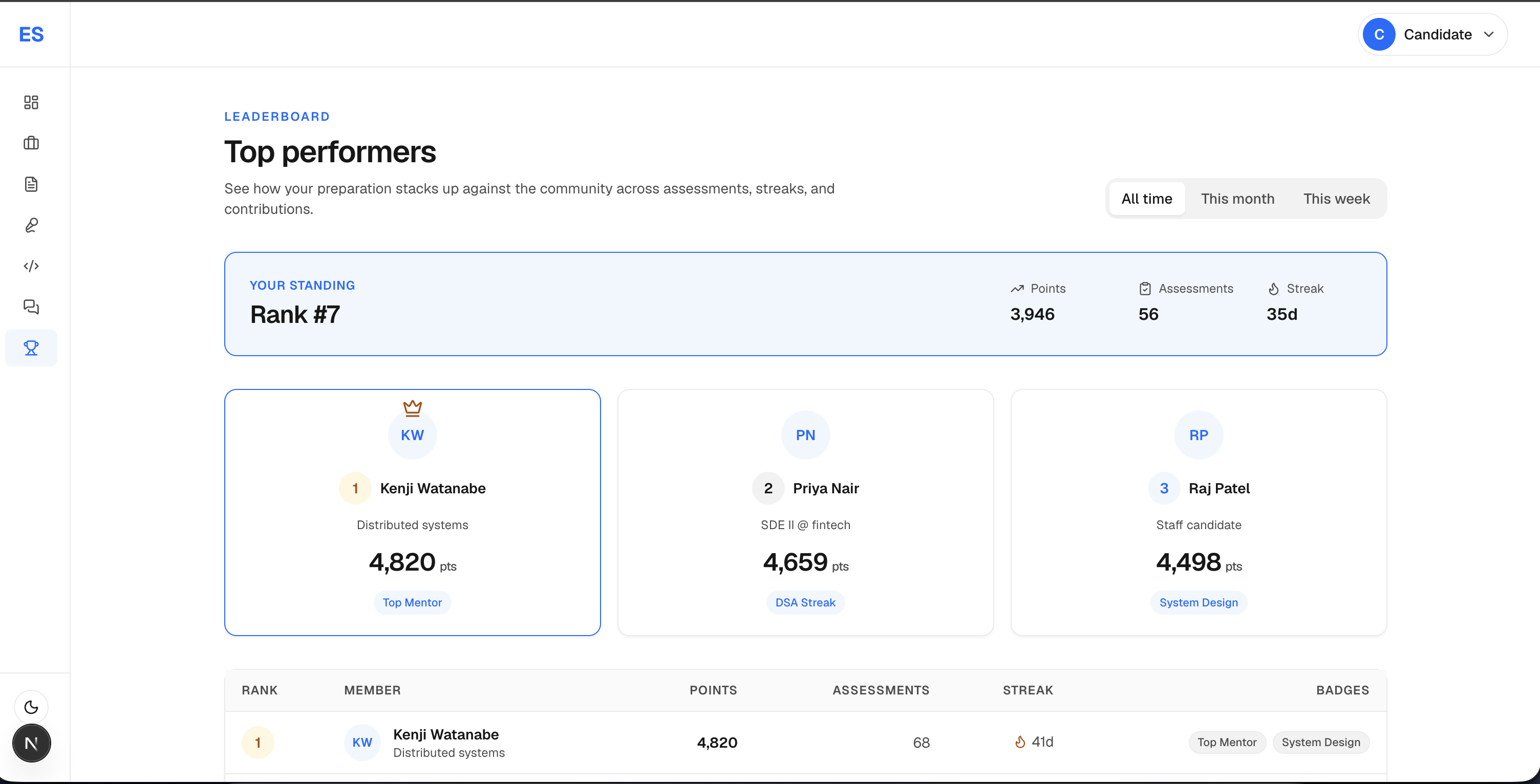This screenshot has height=784, width=1540.
Task: Open Kenji Watanabe in the table row
Action: pyautogui.click(x=446, y=734)
